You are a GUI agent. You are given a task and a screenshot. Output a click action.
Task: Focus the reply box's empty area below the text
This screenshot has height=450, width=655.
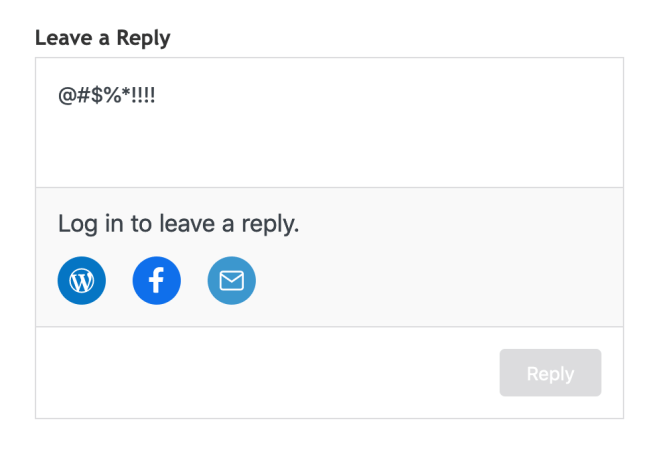coord(330,150)
